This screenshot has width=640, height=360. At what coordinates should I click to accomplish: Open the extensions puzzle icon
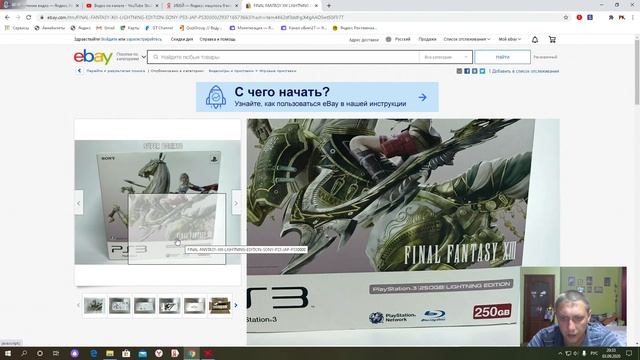(x=611, y=18)
